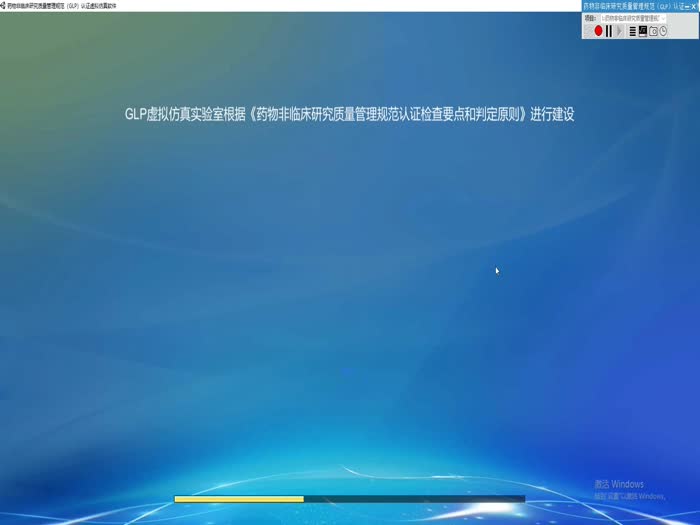Click the hatched grip left of record button

pyautogui.click(x=588, y=31)
